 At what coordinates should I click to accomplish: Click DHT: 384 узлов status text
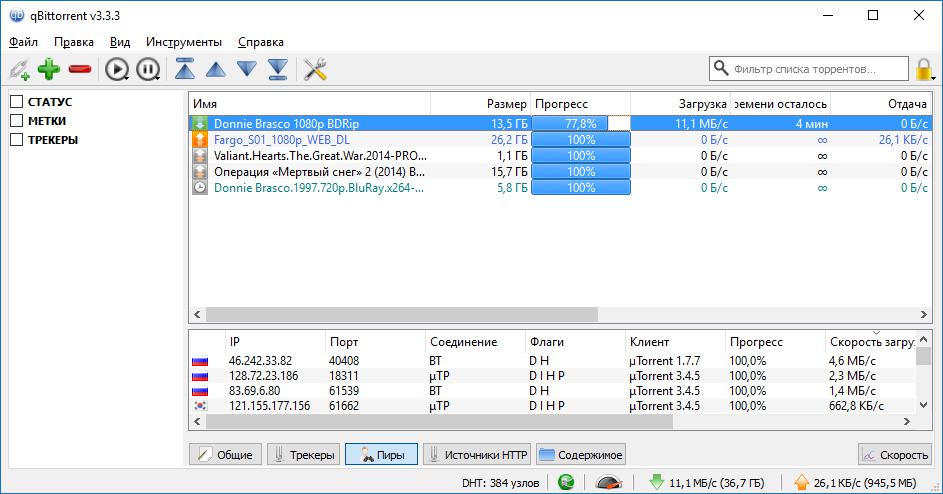(x=500, y=483)
